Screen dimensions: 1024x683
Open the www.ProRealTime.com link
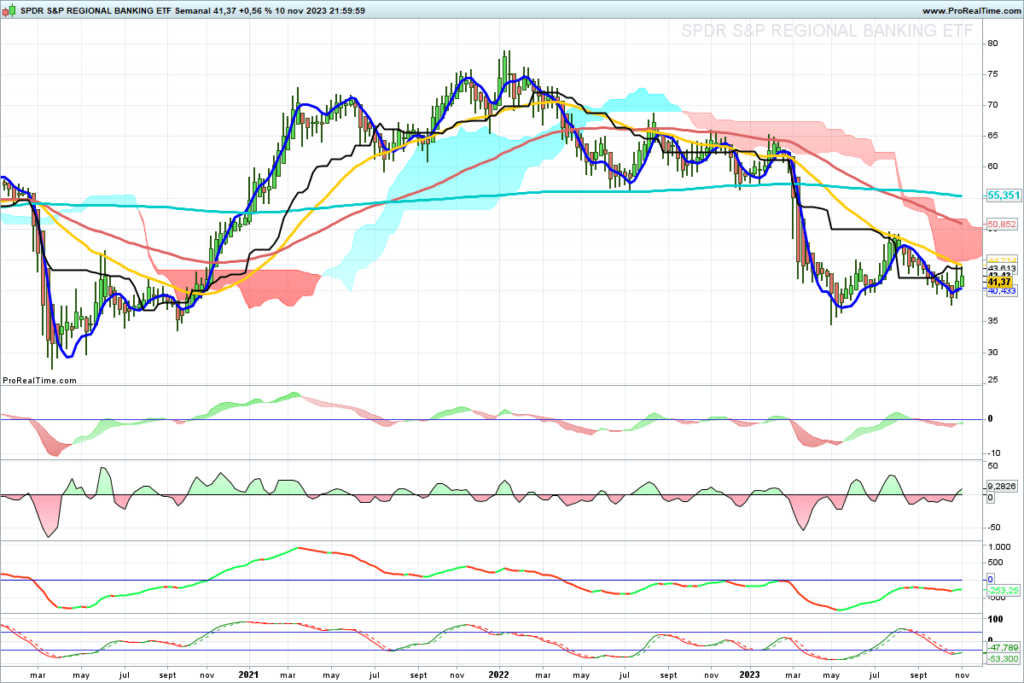[970, 11]
